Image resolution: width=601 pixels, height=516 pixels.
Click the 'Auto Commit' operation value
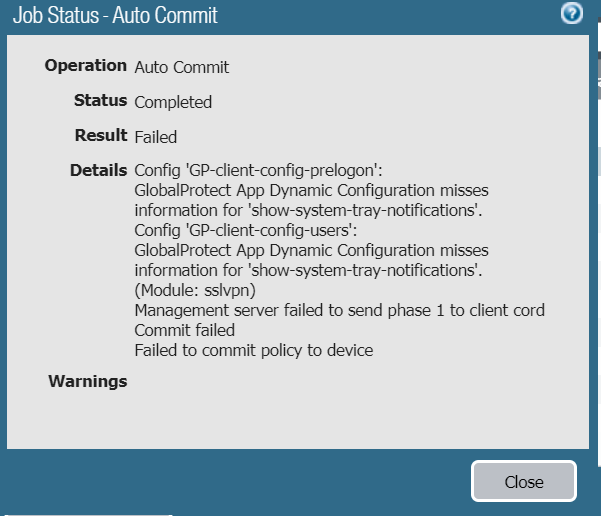point(181,67)
